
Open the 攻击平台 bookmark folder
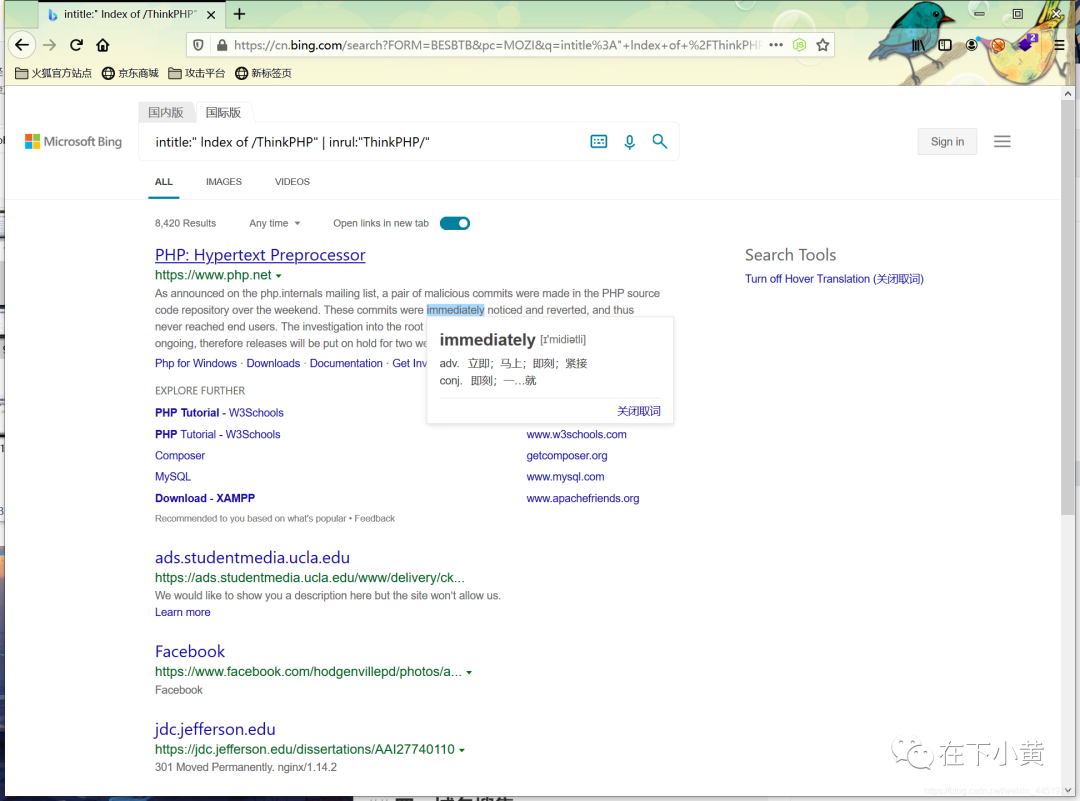tap(197, 73)
